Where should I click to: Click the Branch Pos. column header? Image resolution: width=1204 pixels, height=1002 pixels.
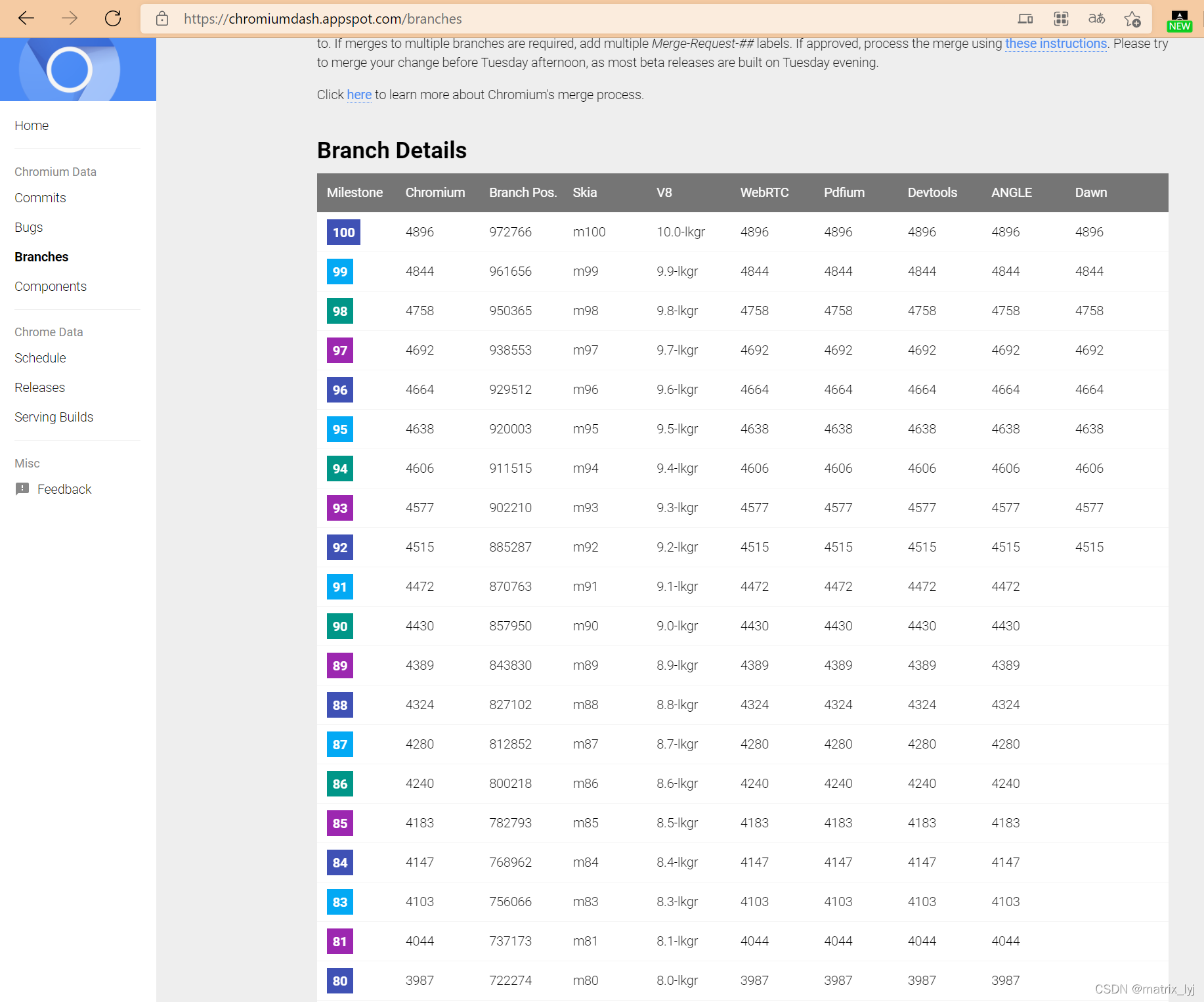tap(523, 192)
